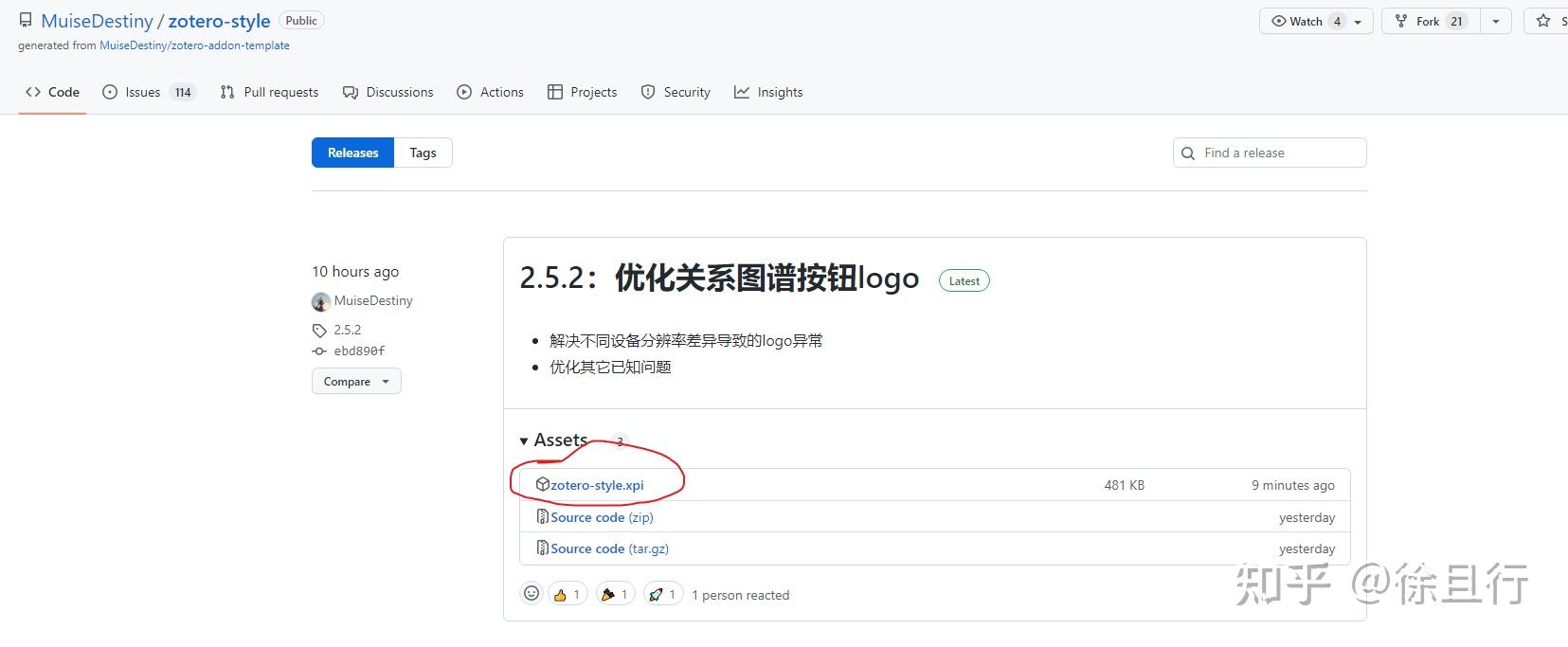Click the eye icon in Watch button

tap(1279, 21)
